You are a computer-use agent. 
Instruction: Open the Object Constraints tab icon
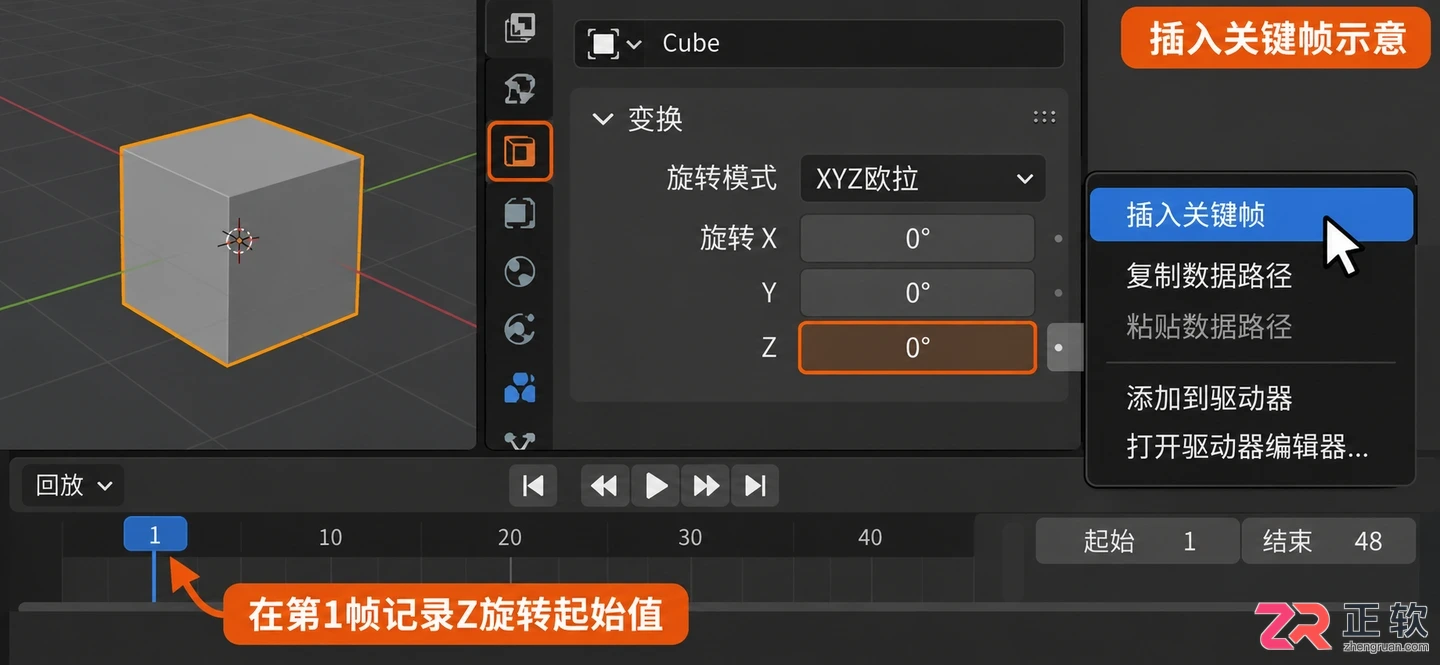click(x=520, y=387)
